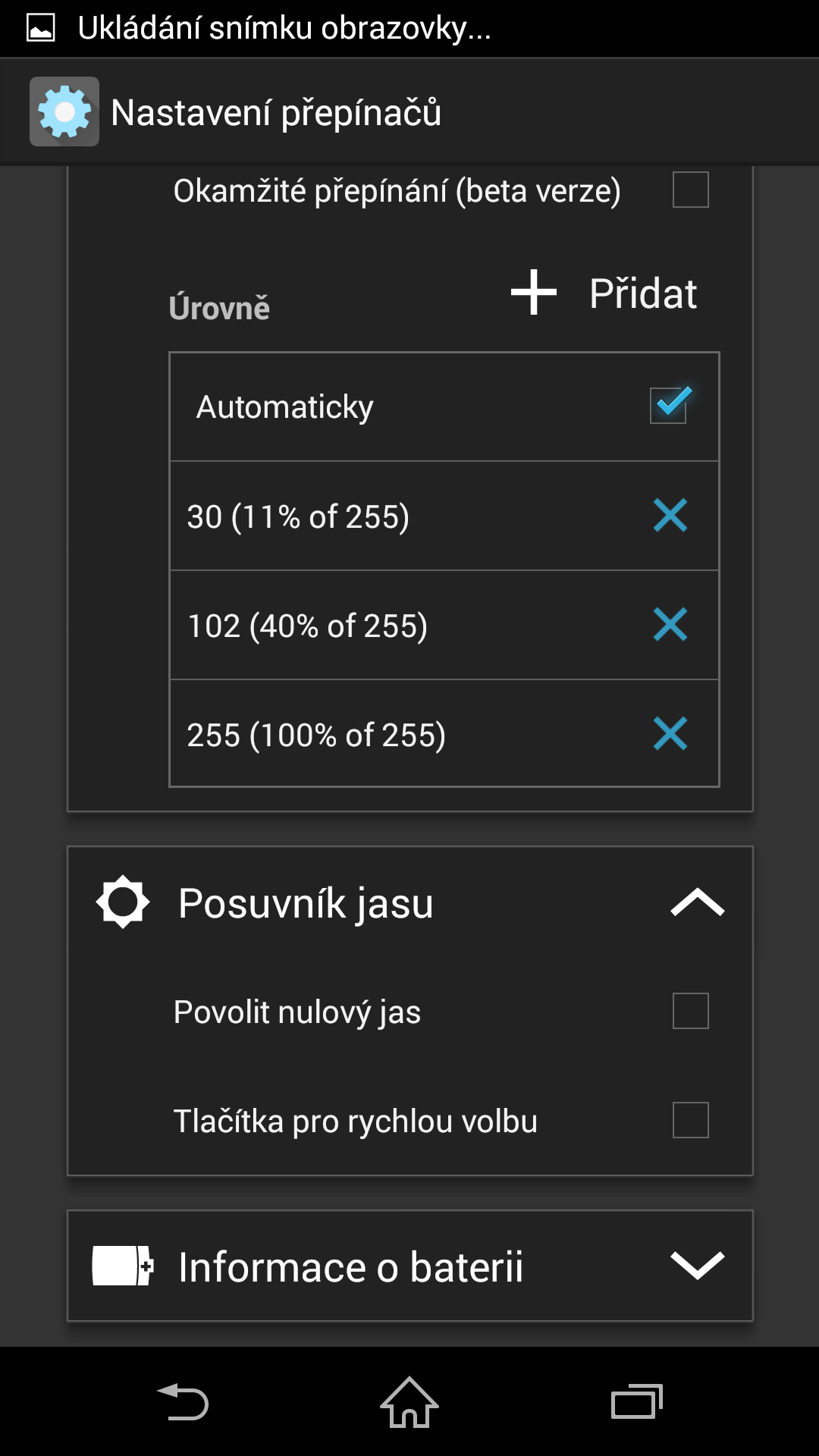This screenshot has height=1456, width=819.
Task: Expand the Informace o baterii chevron
Action: tap(698, 1266)
